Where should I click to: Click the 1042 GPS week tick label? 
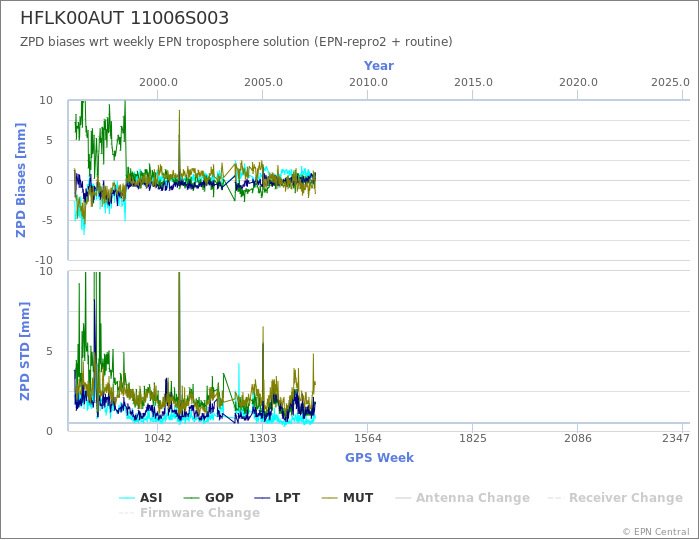(158, 438)
